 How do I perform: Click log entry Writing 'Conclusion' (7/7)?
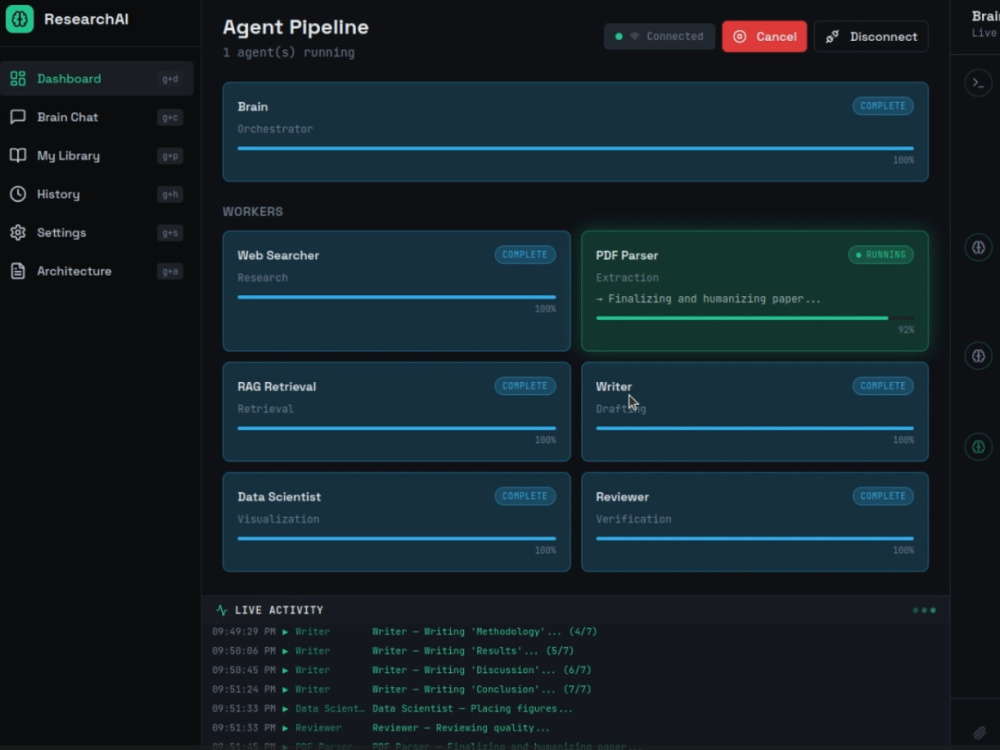482,689
